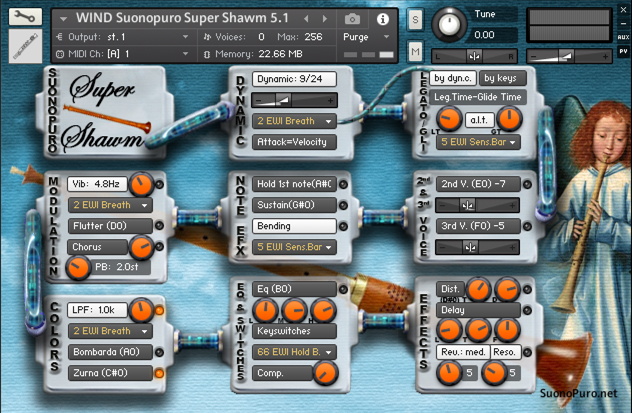Toggle the lit LPF LED
632x413 pixels.
(x=160, y=310)
